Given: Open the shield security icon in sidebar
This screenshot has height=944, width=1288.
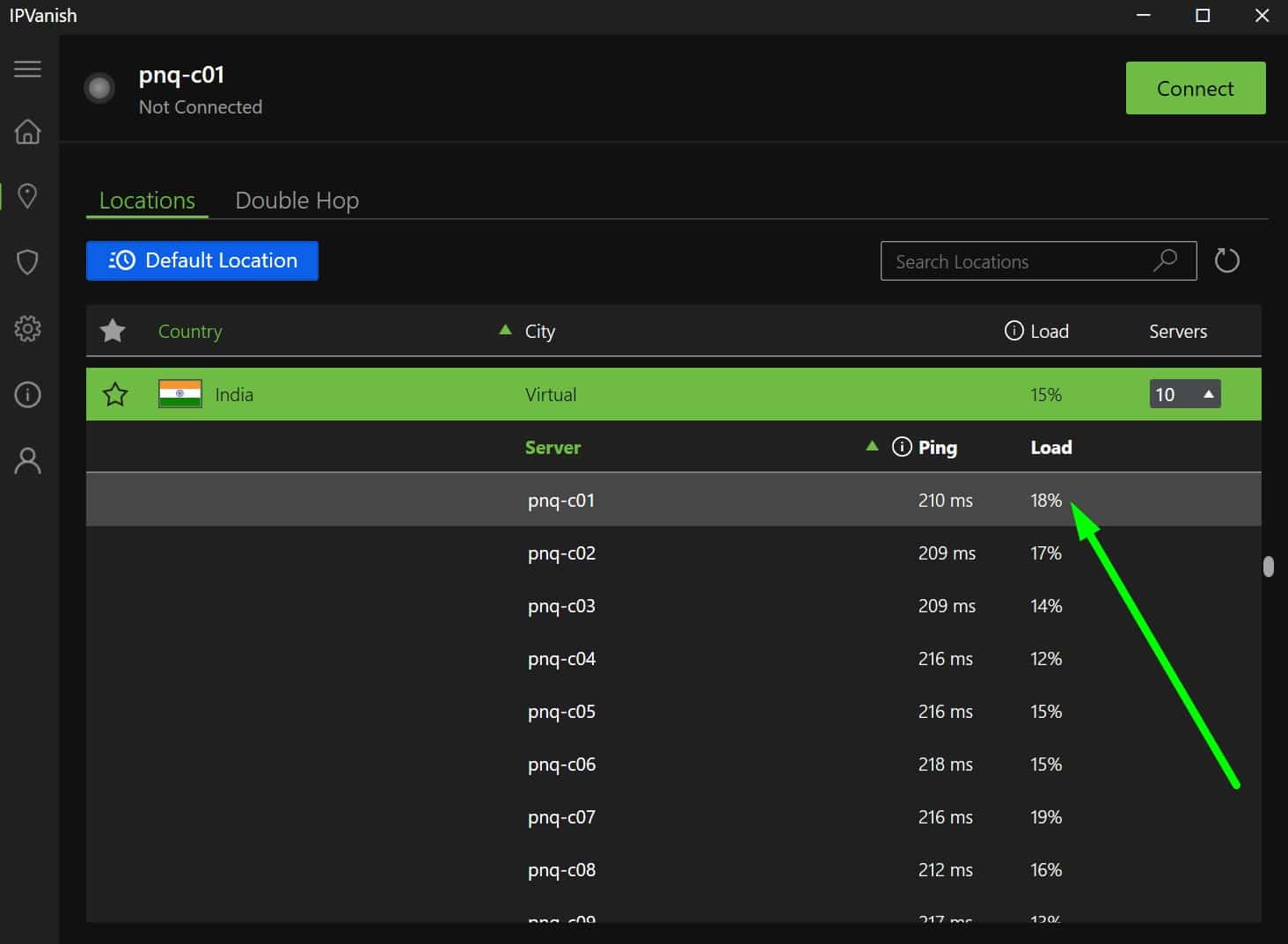Looking at the screenshot, I should (27, 261).
